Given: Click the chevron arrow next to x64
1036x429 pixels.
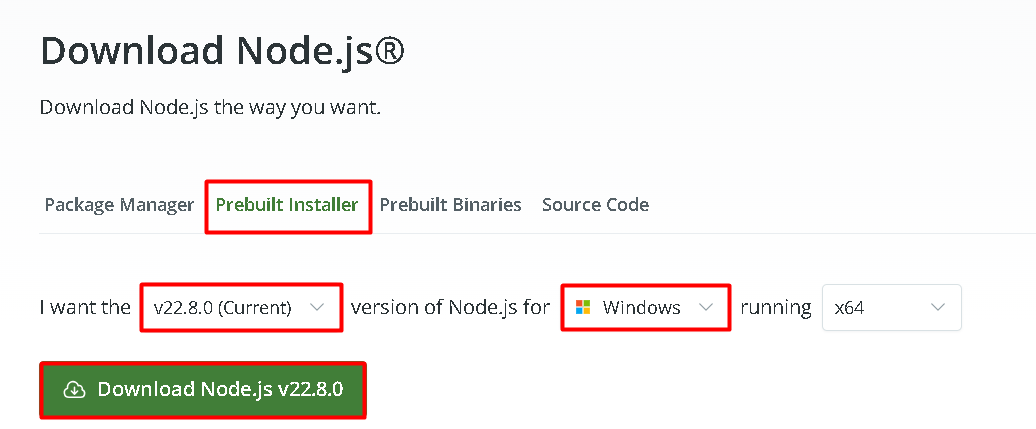Looking at the screenshot, I should tap(937, 308).
